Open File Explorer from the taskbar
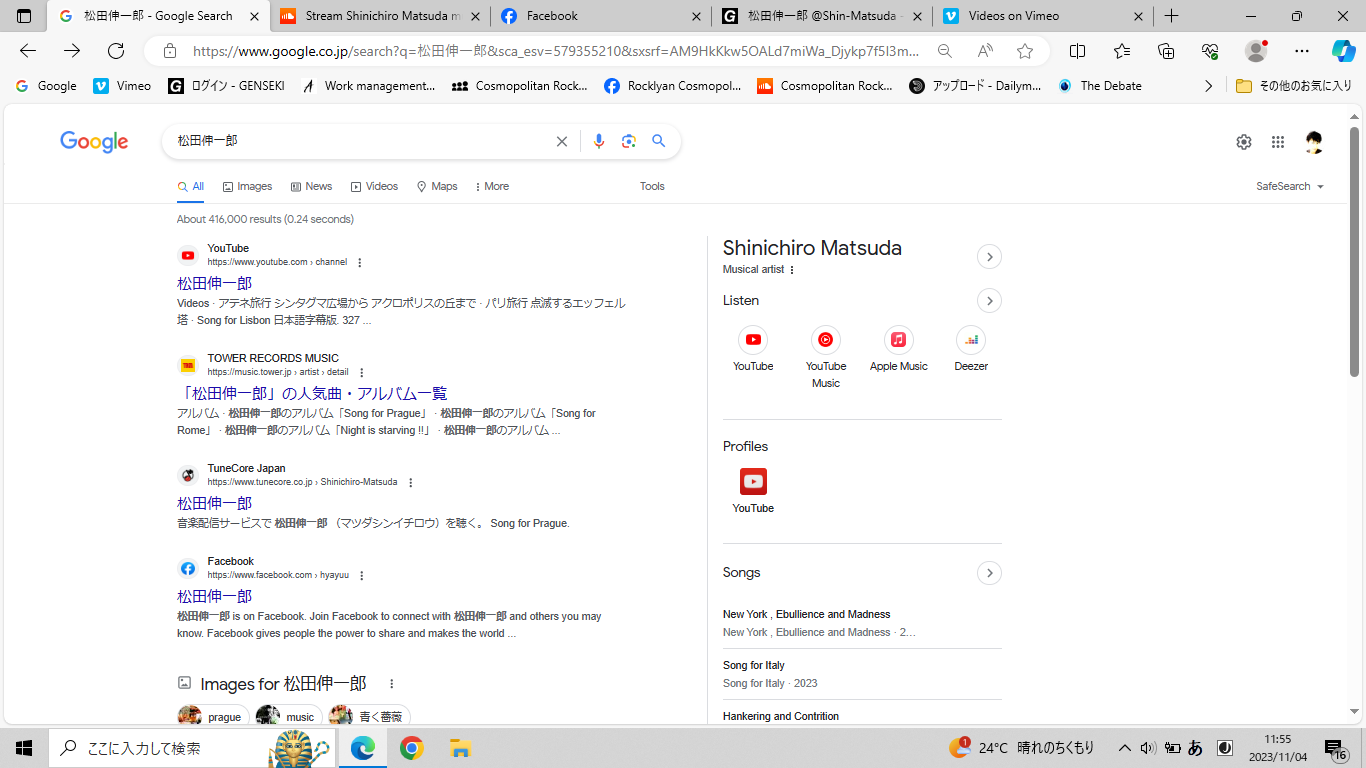The height and width of the screenshot is (768, 1366). 459,748
